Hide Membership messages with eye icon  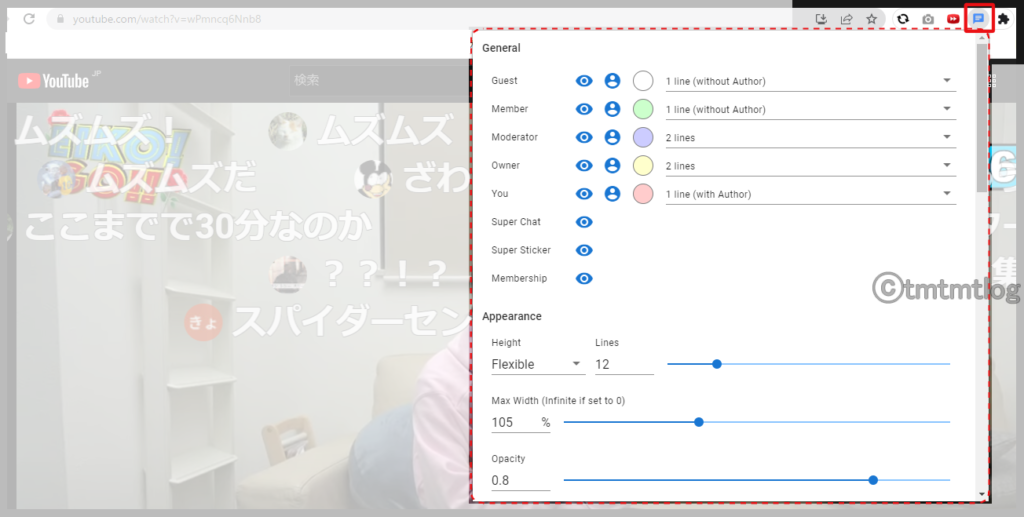point(584,279)
